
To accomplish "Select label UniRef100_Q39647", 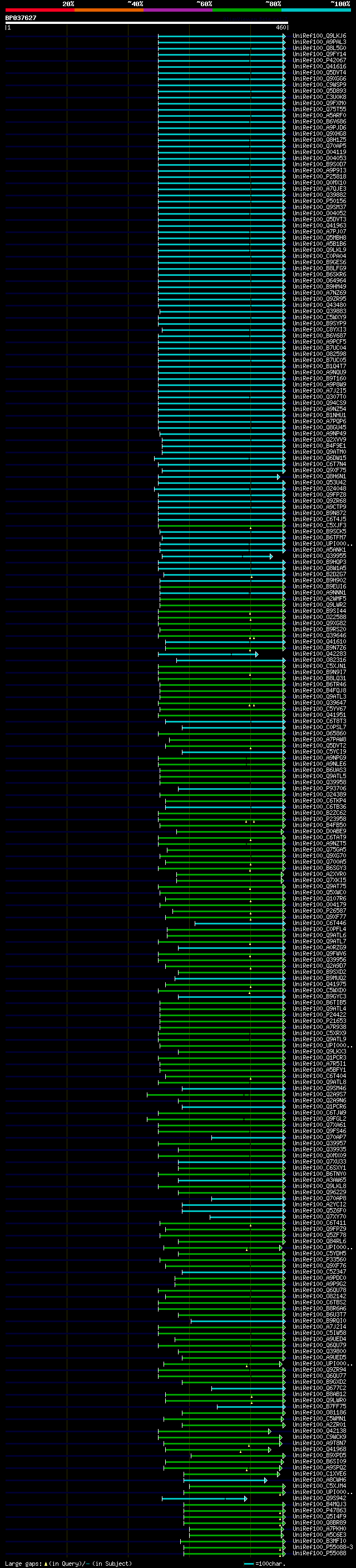I will [319, 703].
